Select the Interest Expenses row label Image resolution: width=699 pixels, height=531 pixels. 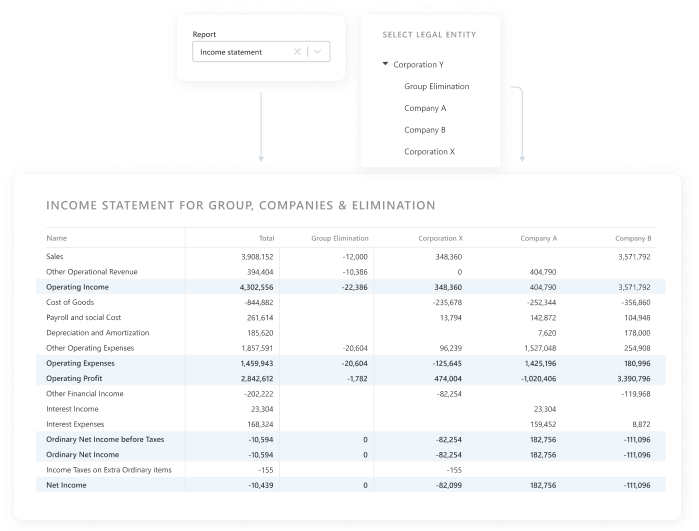coord(75,424)
